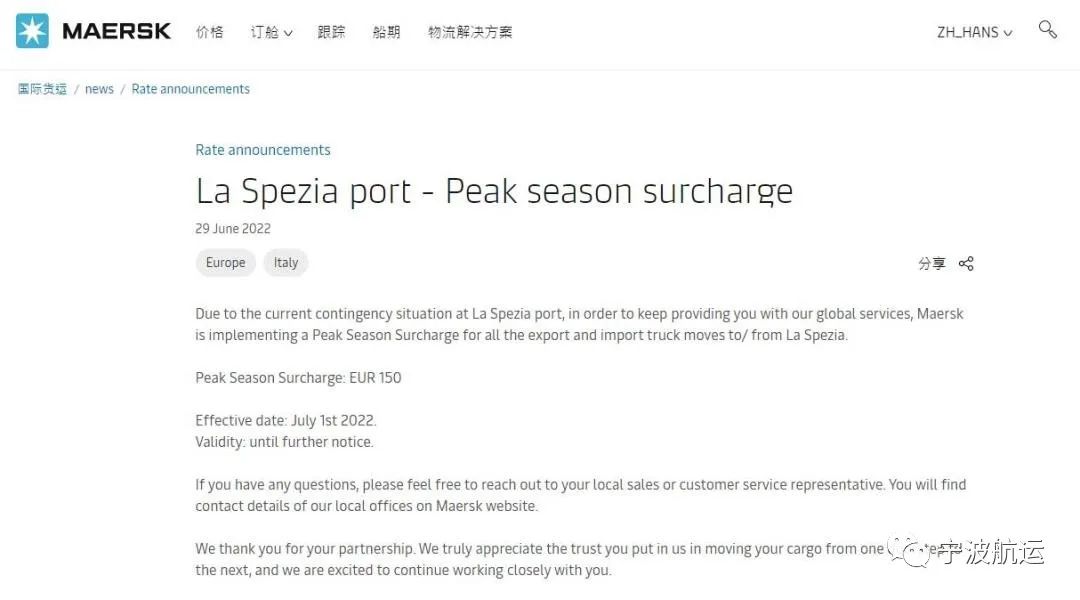The image size is (1080, 600).
Task: Open the 价格 menu item
Action: point(209,32)
